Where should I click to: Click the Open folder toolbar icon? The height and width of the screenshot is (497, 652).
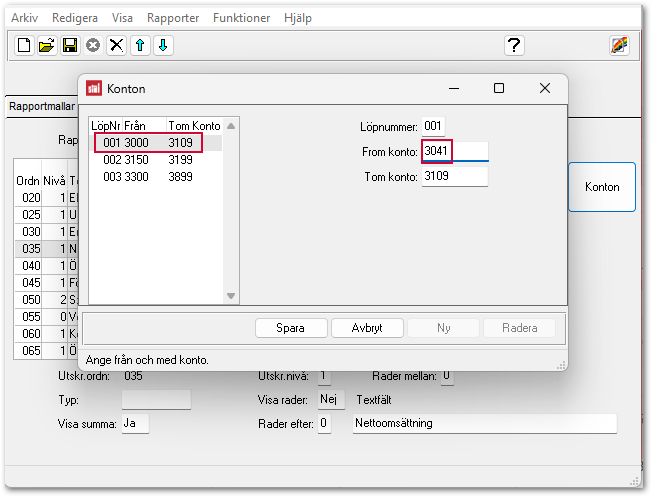click(47, 45)
